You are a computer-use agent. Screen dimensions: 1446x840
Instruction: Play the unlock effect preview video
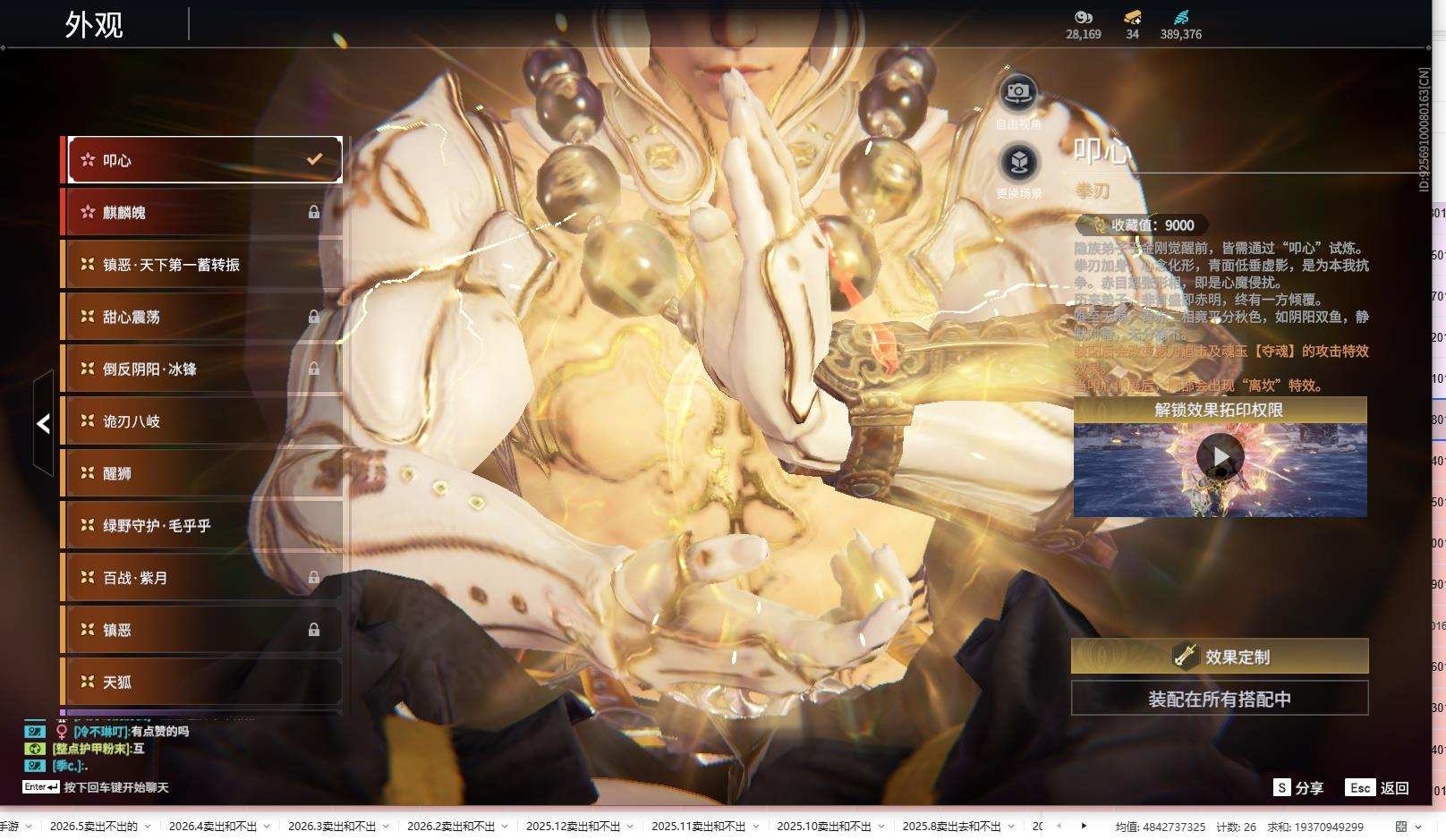[1221, 457]
